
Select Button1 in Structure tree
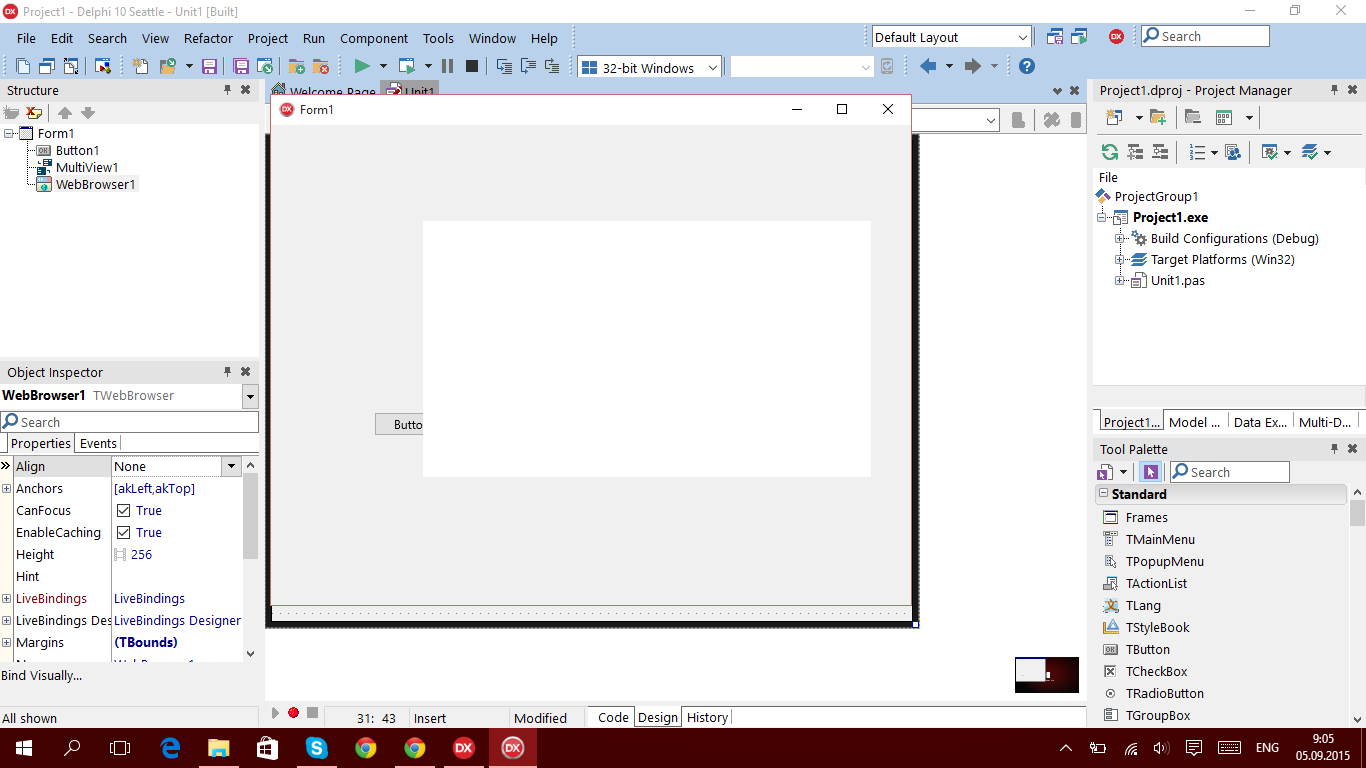coord(77,150)
